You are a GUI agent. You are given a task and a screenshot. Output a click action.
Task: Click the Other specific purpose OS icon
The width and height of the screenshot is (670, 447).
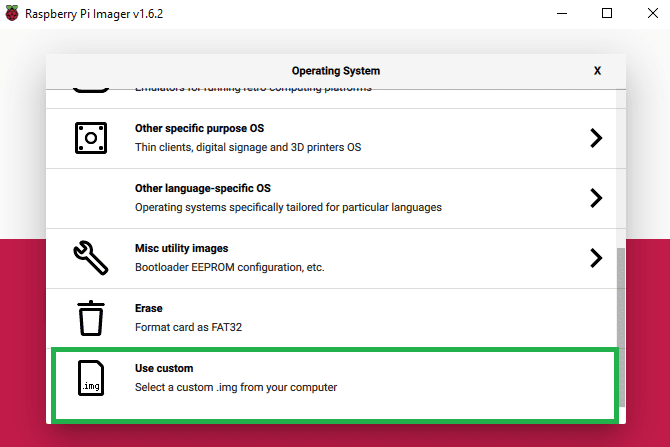(91, 138)
